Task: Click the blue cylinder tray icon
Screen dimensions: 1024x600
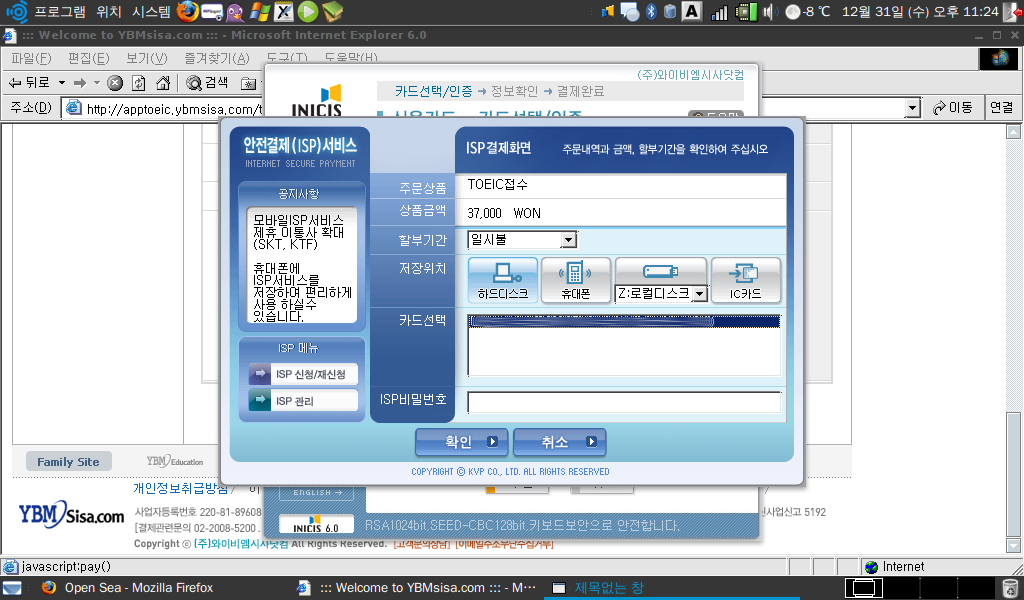Action: tap(670, 11)
